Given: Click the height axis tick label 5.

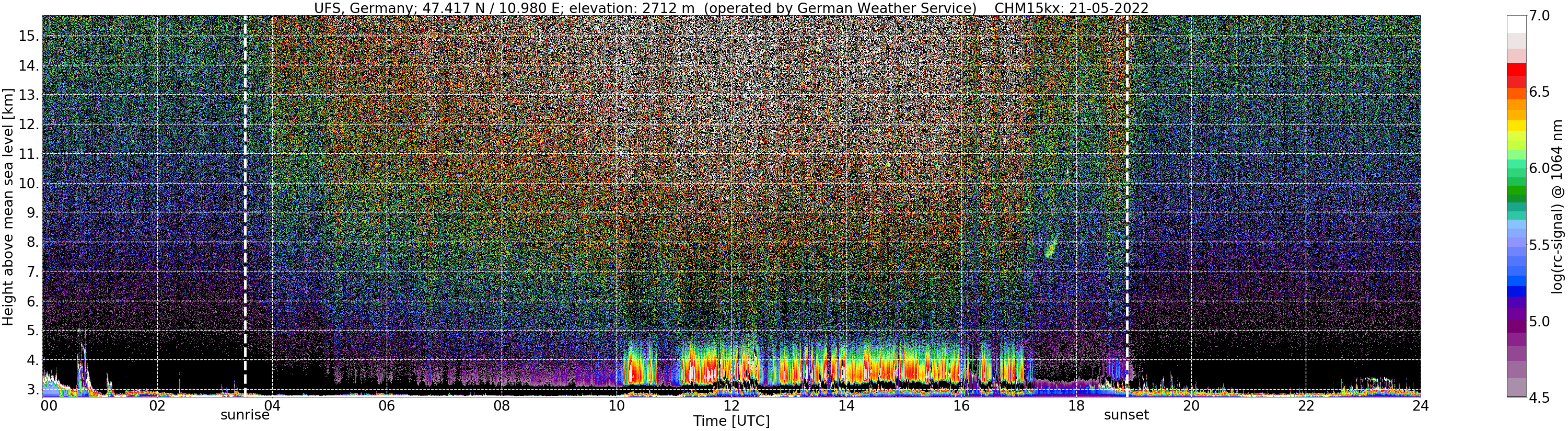Looking at the screenshot, I should [x=33, y=331].
